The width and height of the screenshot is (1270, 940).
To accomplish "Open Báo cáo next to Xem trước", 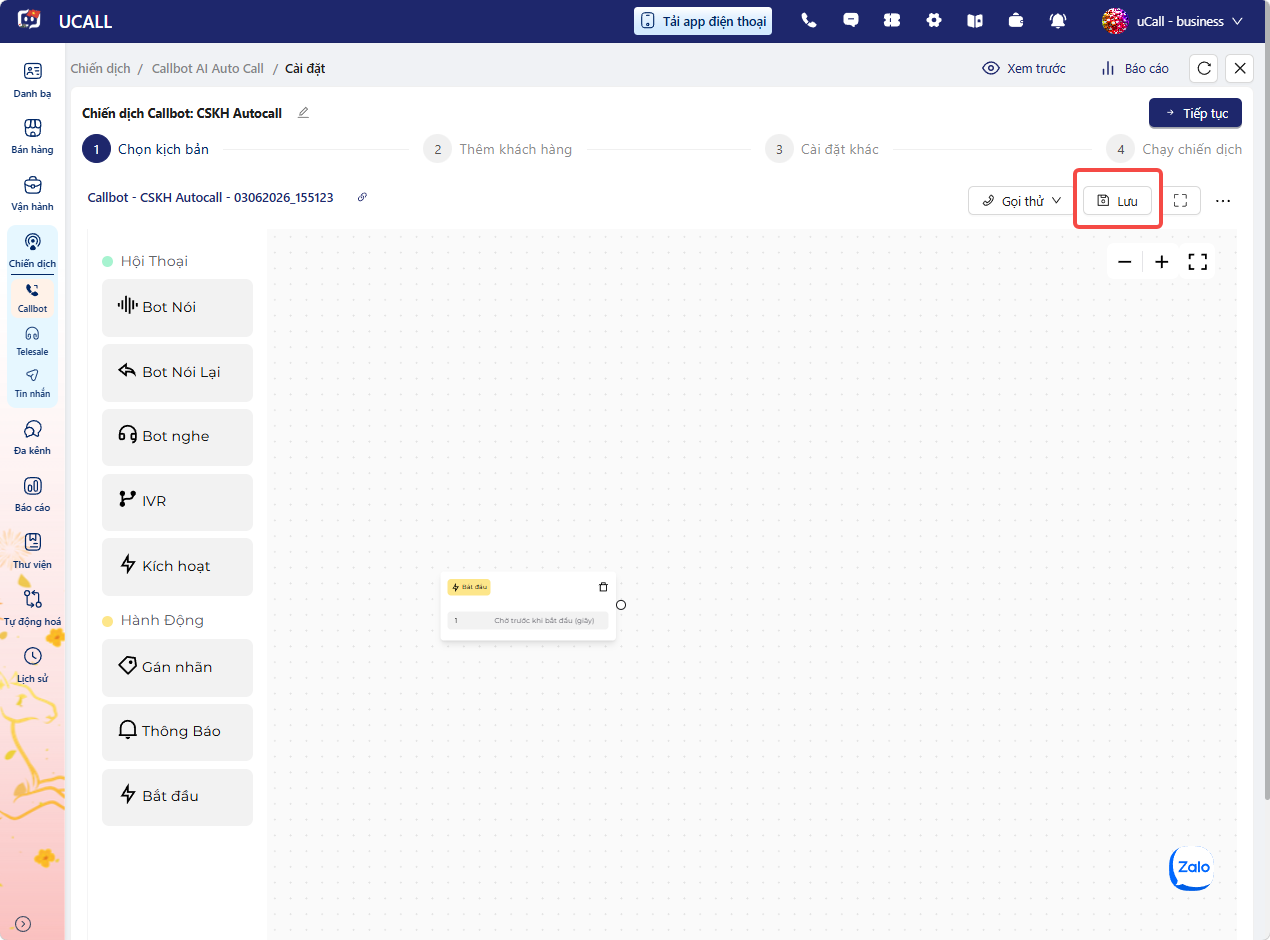I will pos(1135,68).
